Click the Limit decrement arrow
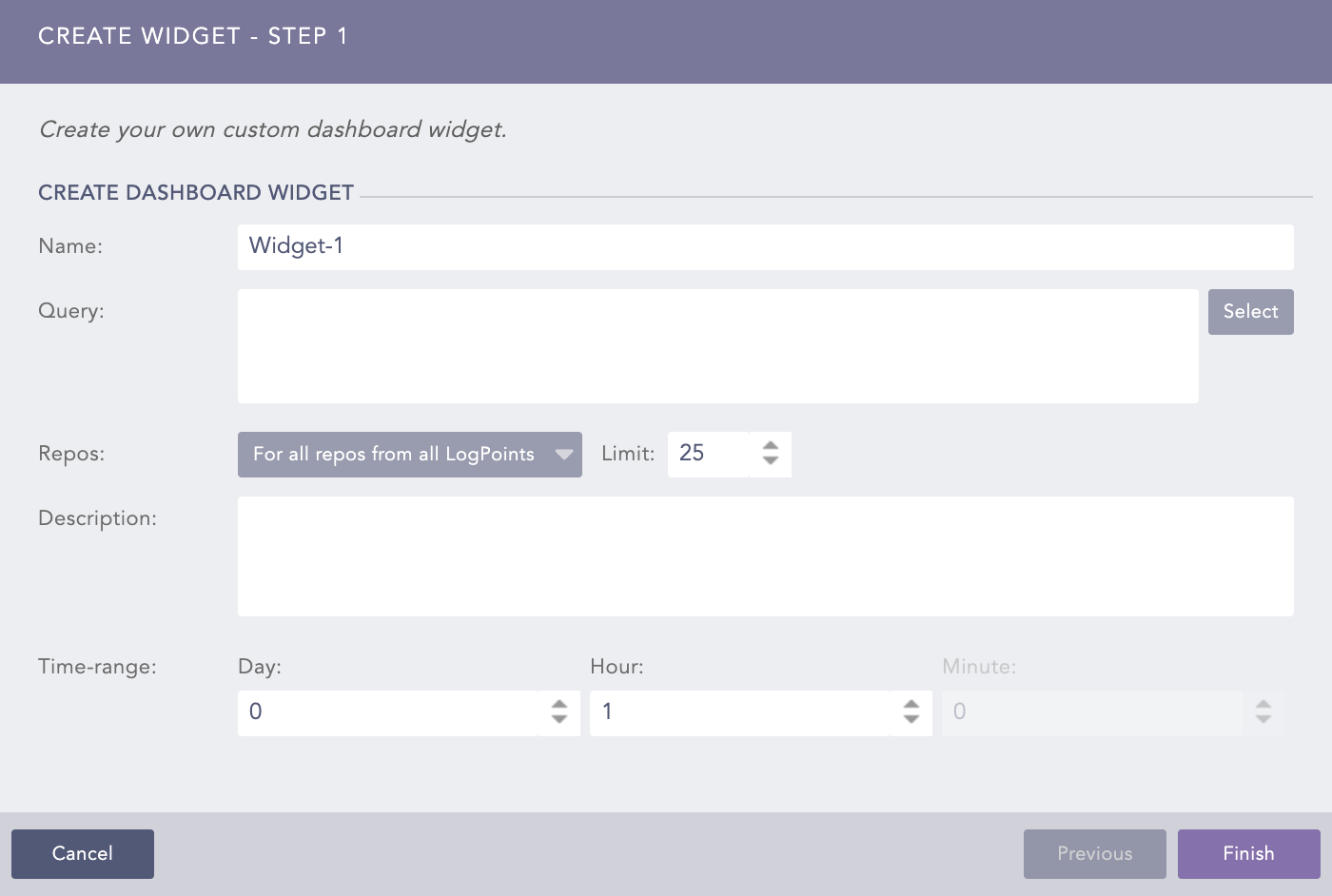This screenshot has height=896, width=1332. point(770,460)
